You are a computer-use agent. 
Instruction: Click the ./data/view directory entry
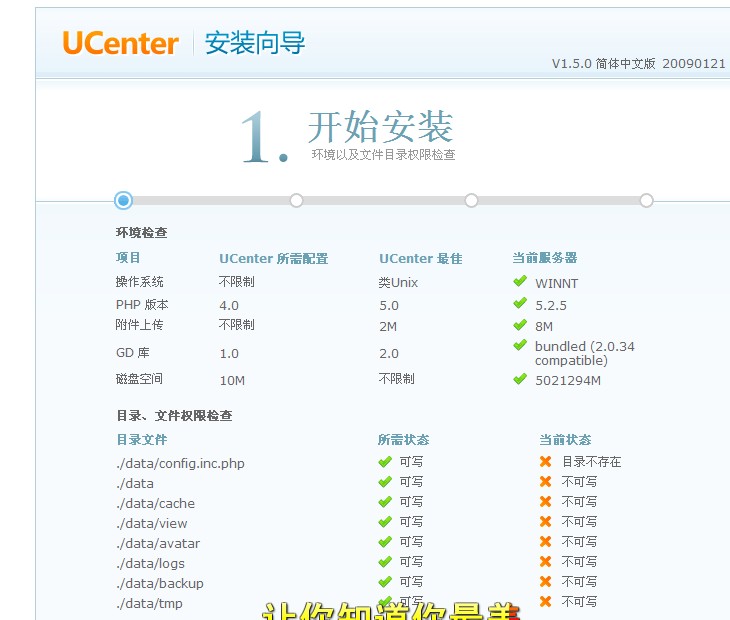coord(152,524)
